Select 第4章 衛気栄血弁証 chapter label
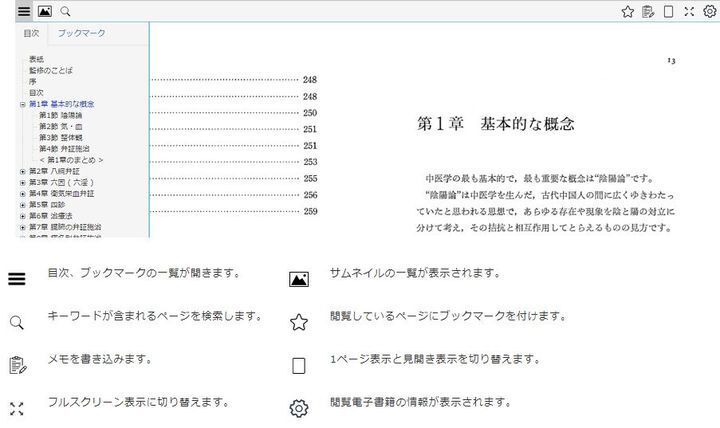The image size is (720, 428). 62,194
